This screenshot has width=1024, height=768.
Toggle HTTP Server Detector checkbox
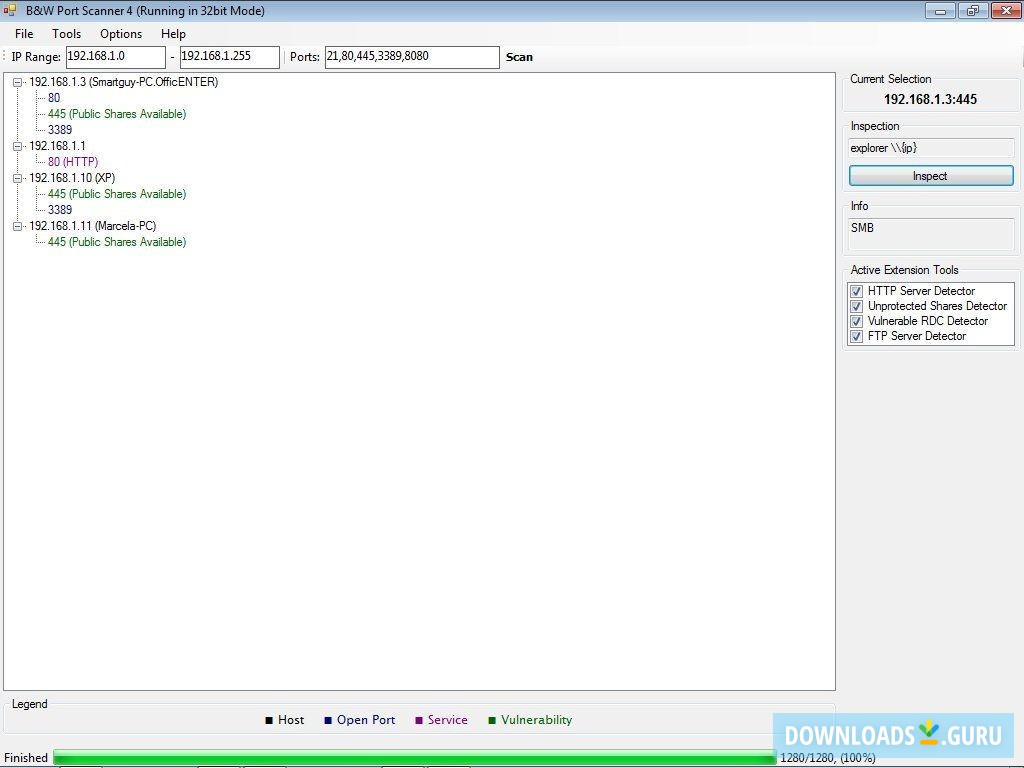click(x=856, y=291)
